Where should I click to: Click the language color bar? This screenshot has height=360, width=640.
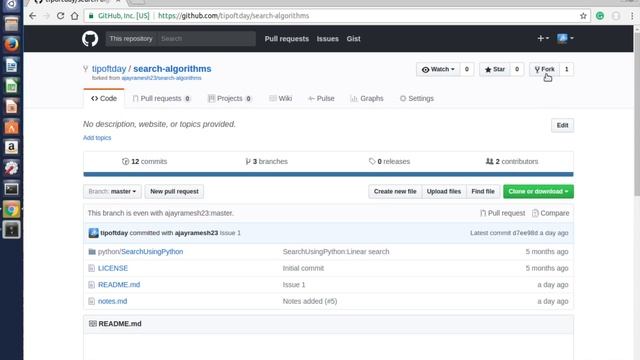[x=328, y=174]
